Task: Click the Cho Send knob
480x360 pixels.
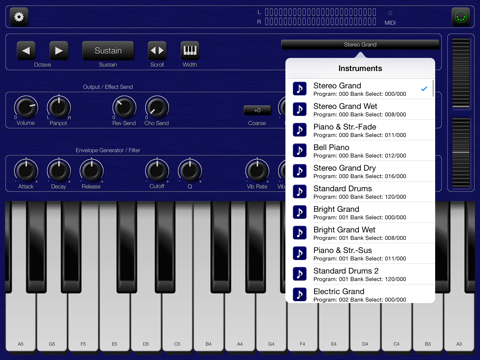Action: point(157,107)
